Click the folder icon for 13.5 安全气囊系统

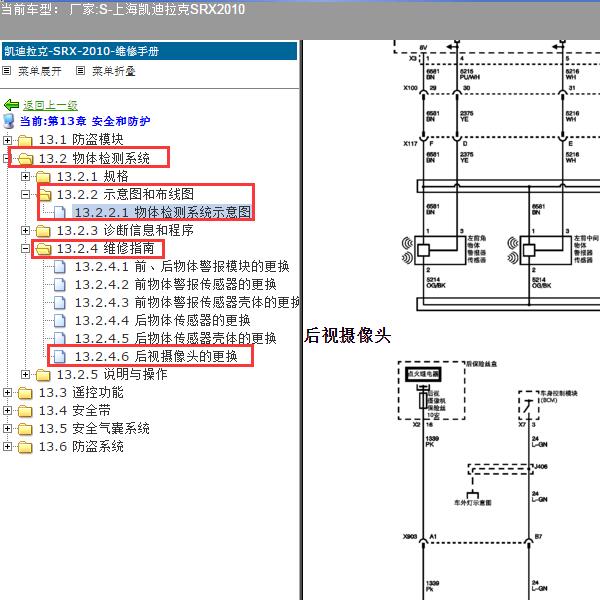click(25, 429)
